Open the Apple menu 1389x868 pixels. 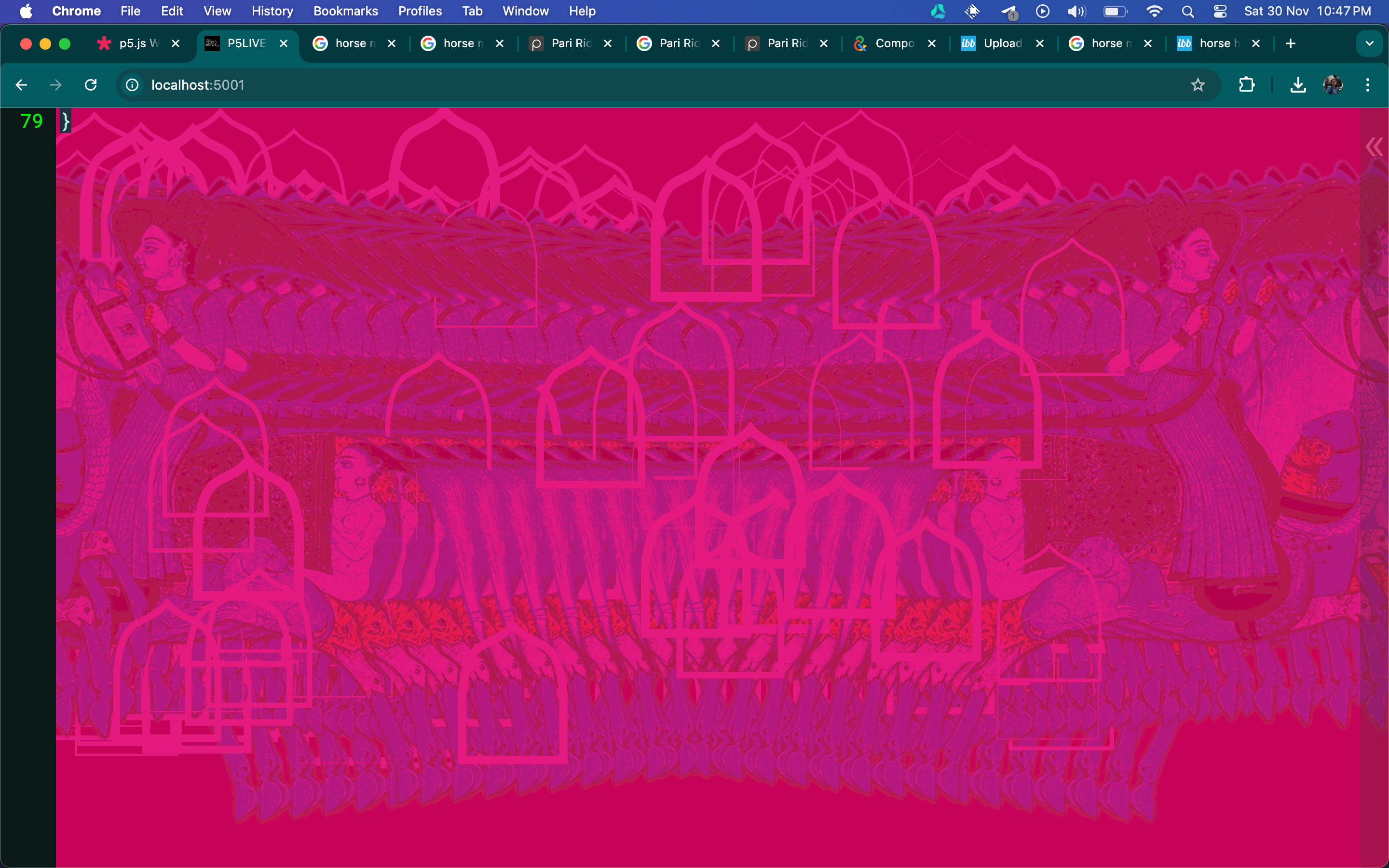tap(26, 11)
